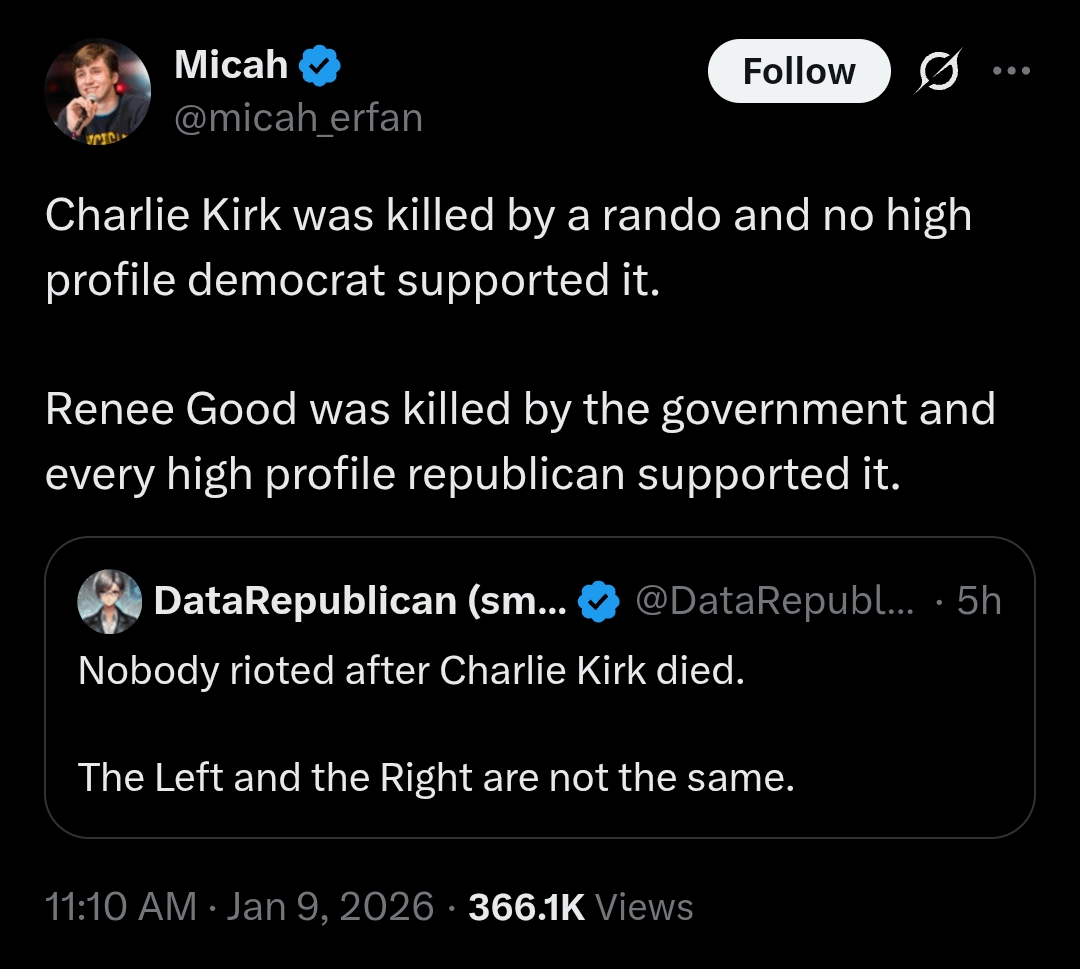Follow the Micah account
The image size is (1080, 969).
click(798, 71)
